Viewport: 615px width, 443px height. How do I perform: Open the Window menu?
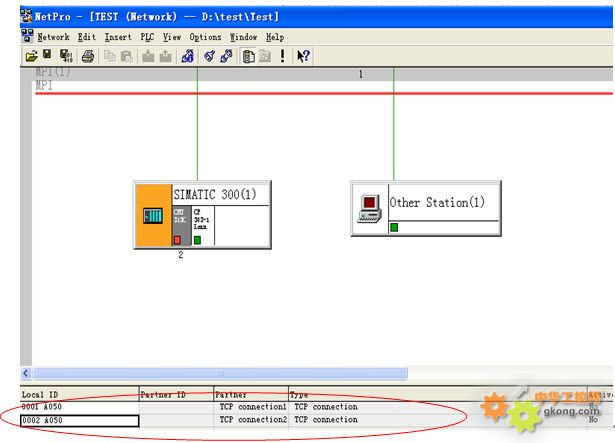click(x=243, y=37)
